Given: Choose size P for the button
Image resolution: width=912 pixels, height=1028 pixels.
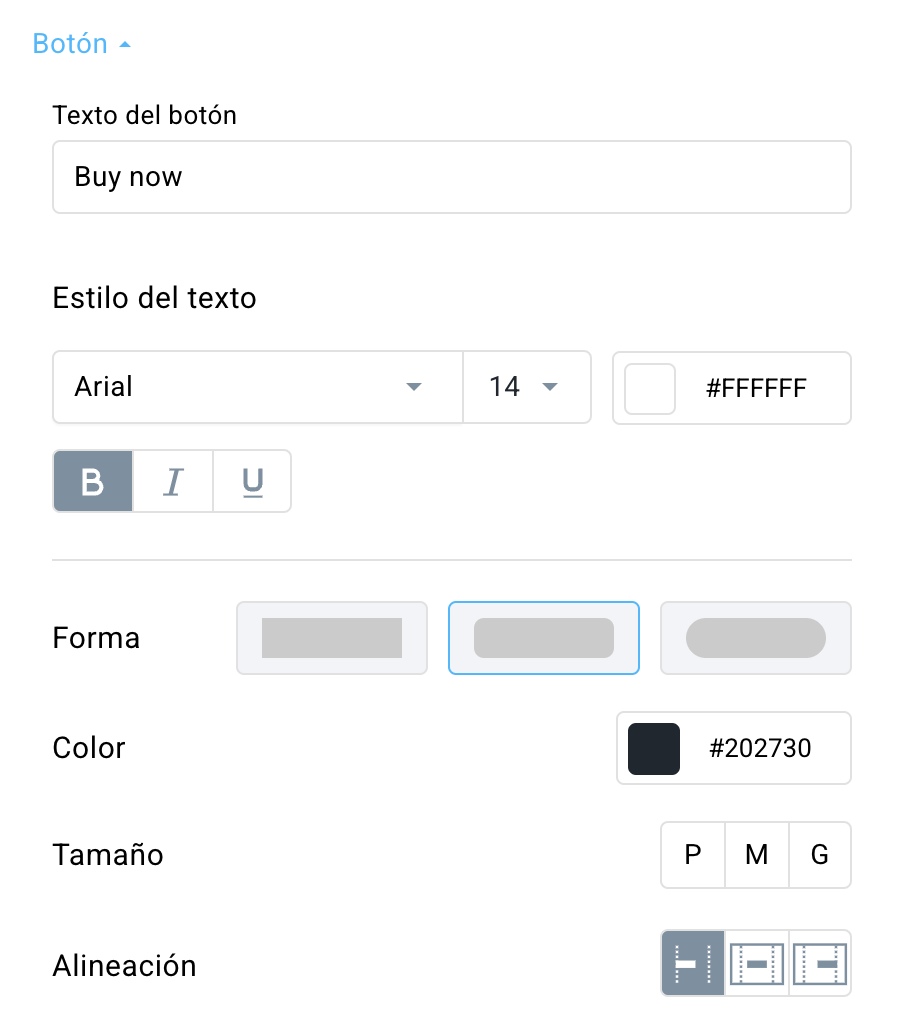Looking at the screenshot, I should tap(693, 855).
